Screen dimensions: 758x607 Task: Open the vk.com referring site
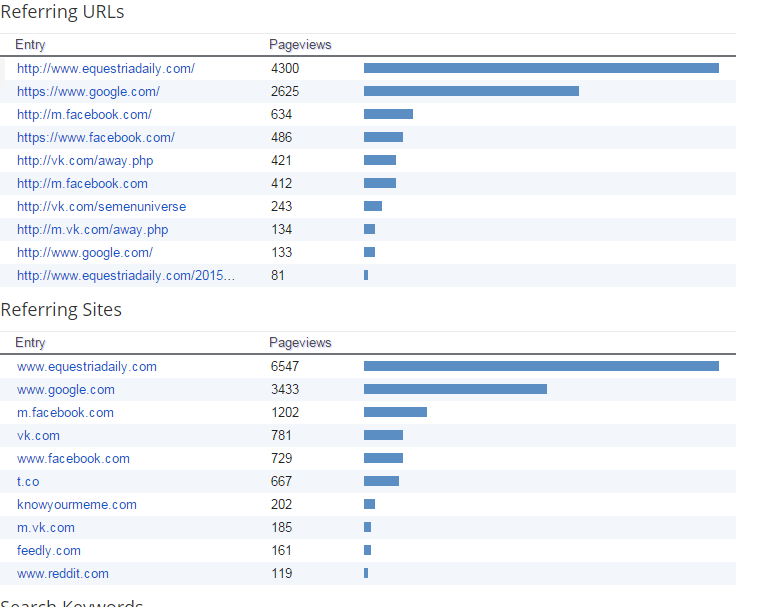click(x=38, y=436)
